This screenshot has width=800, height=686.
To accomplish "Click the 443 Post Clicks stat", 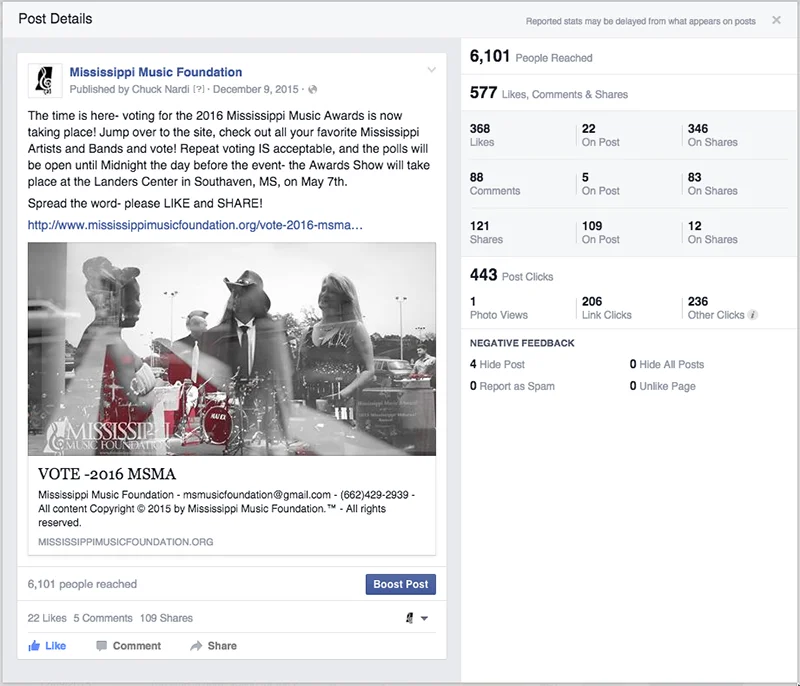I will click(x=511, y=275).
